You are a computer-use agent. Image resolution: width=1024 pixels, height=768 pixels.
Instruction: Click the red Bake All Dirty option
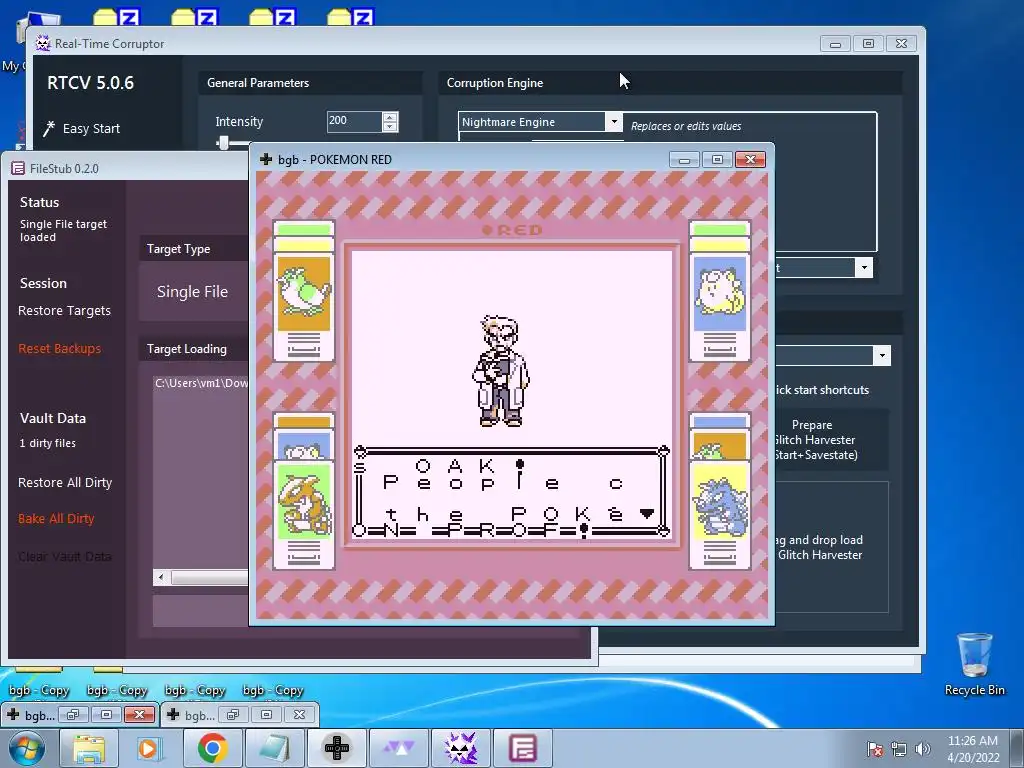click(56, 519)
